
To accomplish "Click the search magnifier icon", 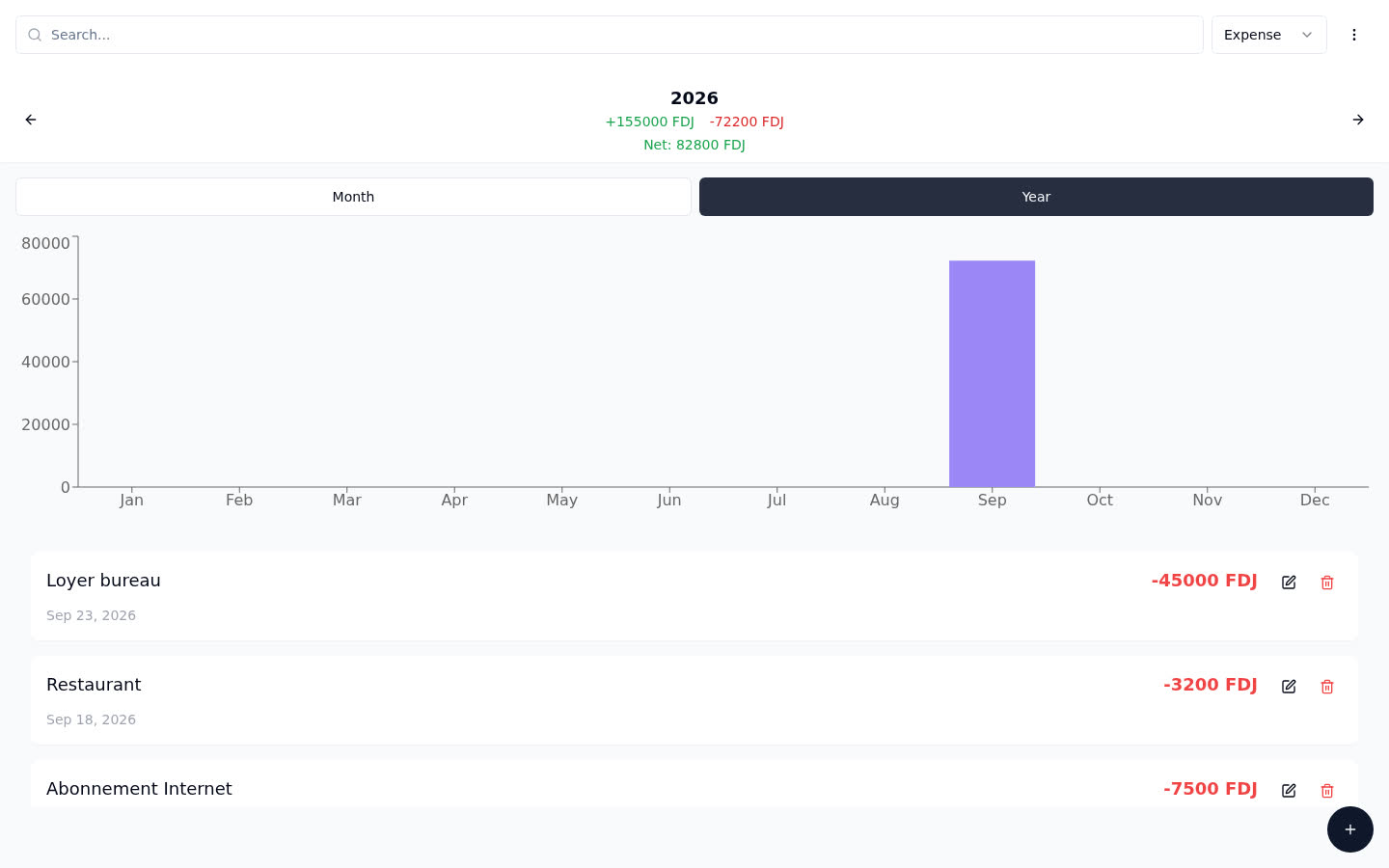I will coord(35,35).
